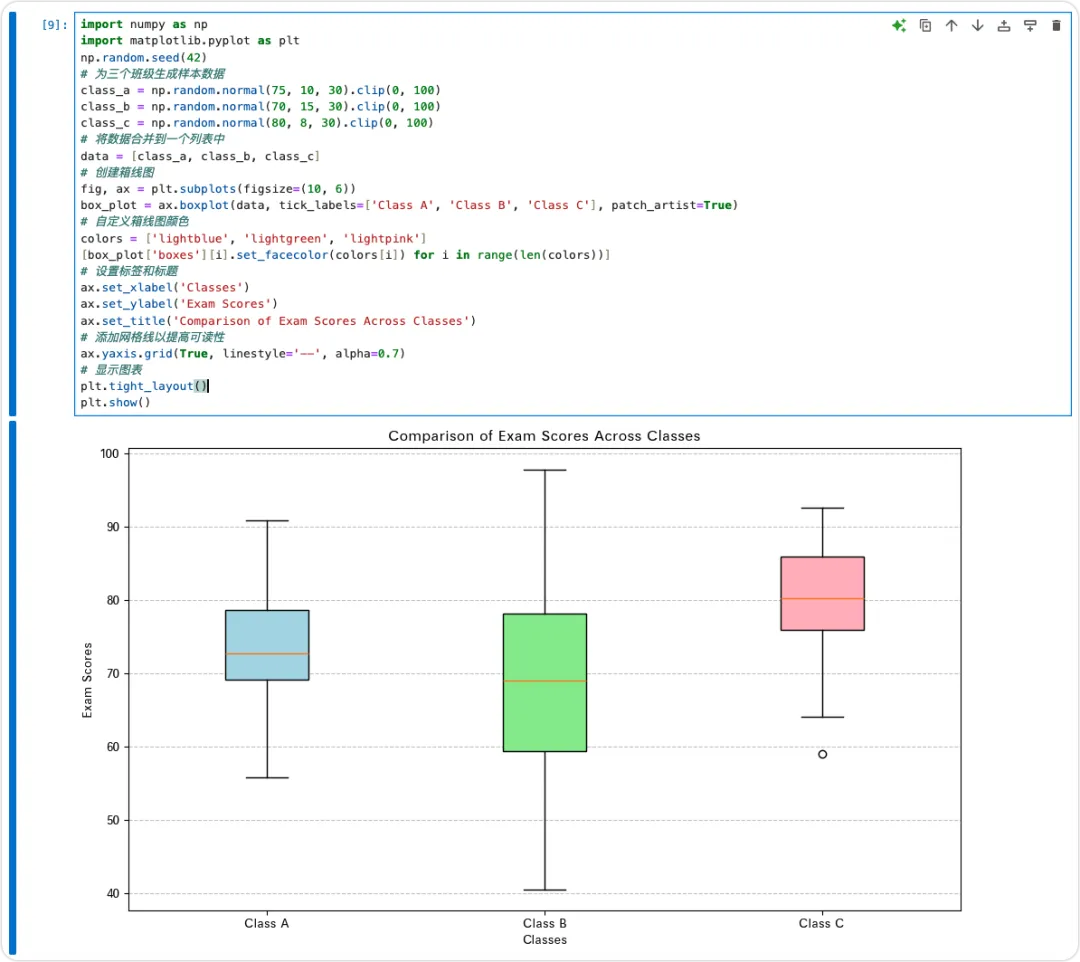Click the 'Class B' x-axis tick label
1080x962 pixels.
click(545, 923)
